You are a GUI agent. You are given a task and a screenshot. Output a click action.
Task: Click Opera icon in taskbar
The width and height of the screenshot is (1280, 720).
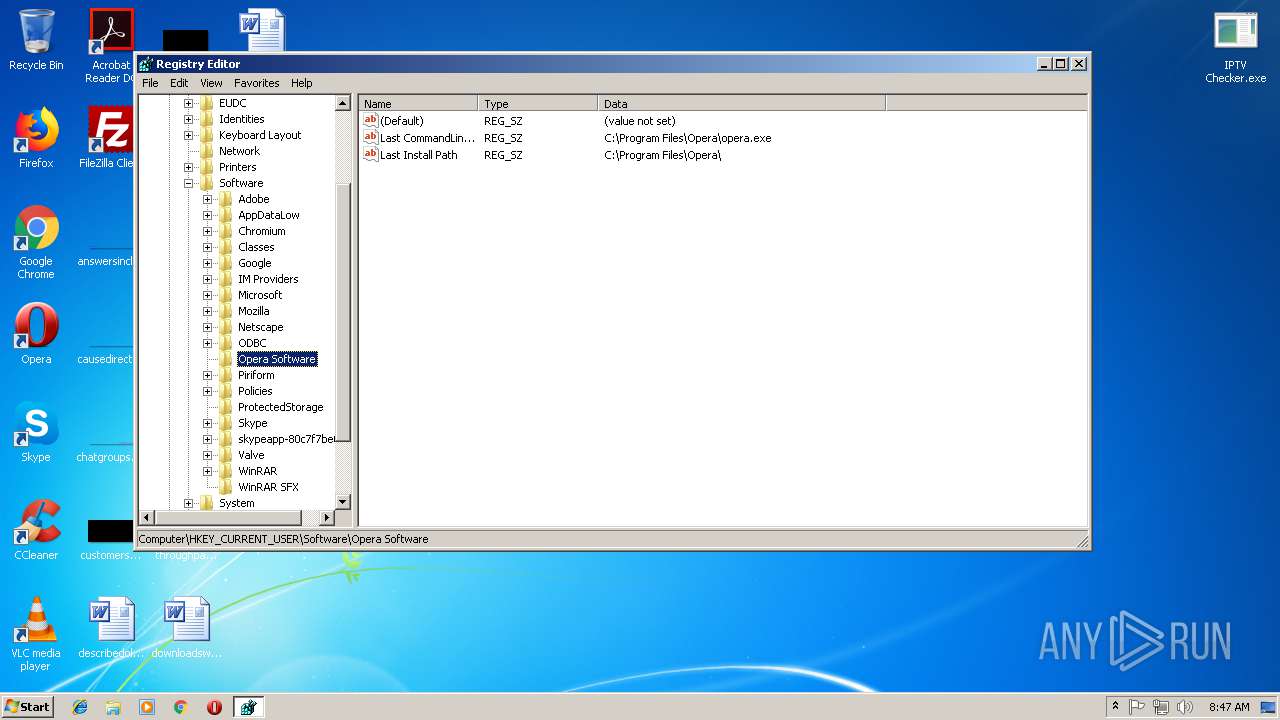click(x=214, y=707)
